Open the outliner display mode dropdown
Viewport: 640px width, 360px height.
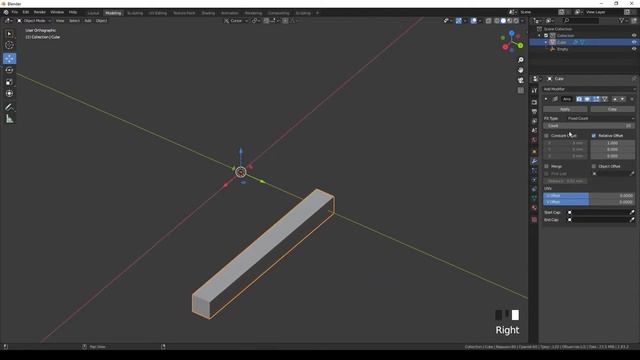point(550,20)
